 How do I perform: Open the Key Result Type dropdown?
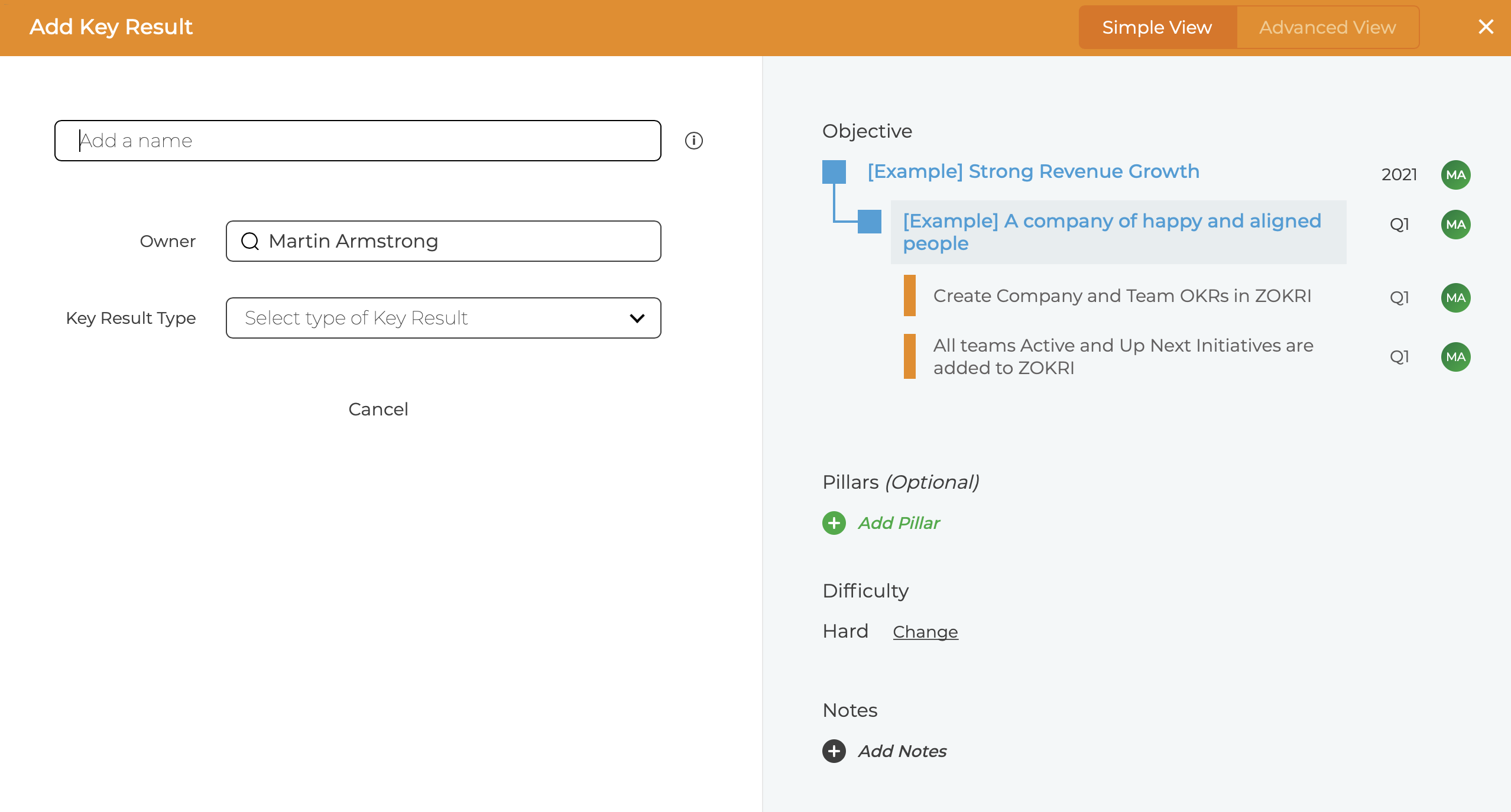(x=443, y=318)
